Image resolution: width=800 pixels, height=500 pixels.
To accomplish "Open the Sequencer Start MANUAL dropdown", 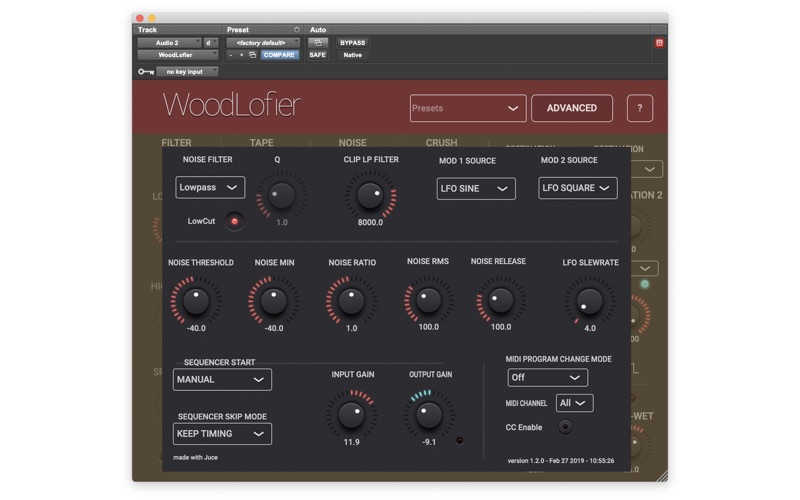I will 222,380.
